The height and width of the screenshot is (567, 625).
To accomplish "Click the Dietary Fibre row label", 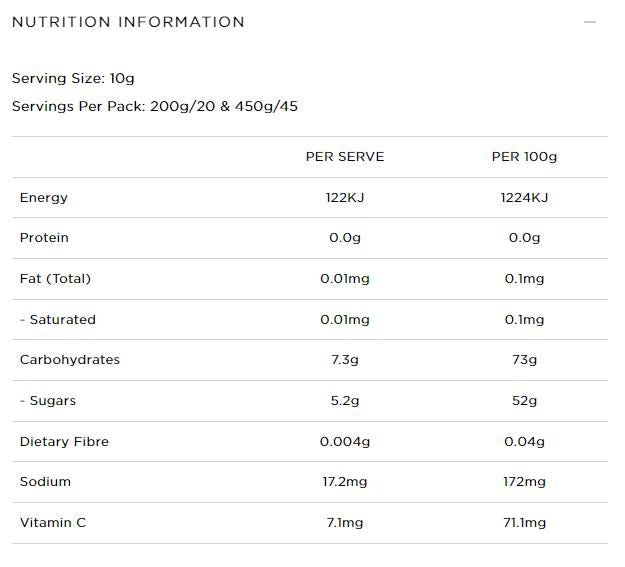I will (x=64, y=442).
